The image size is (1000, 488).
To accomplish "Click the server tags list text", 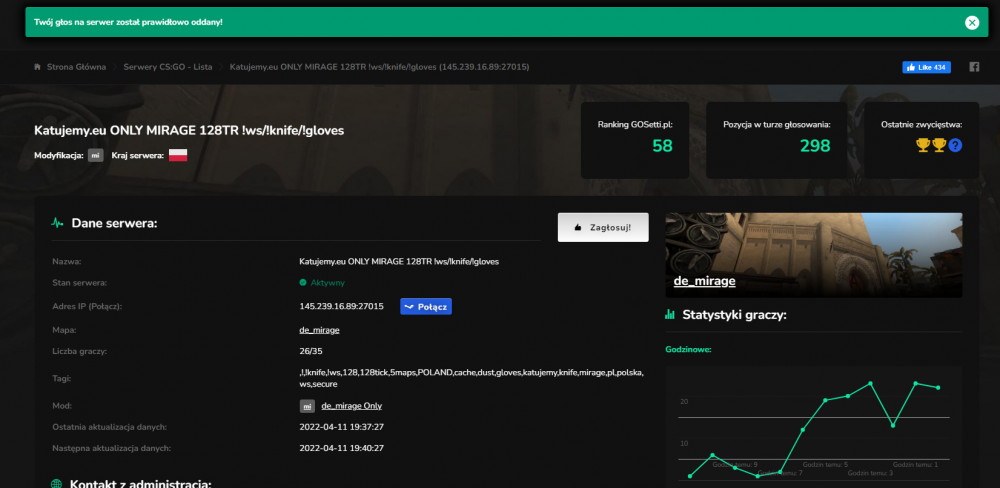I will tap(472, 378).
